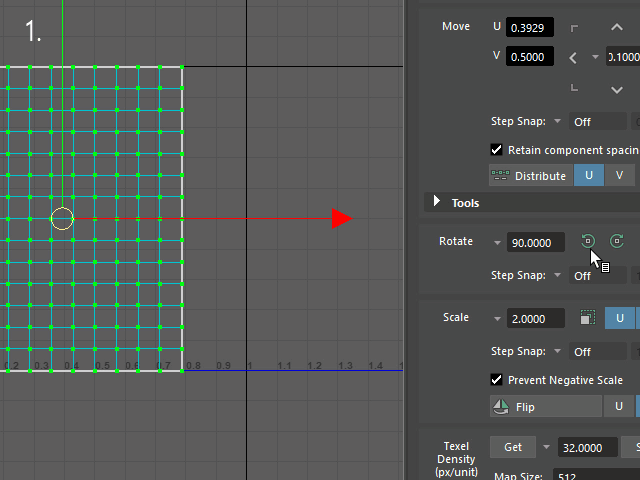This screenshot has width=640, height=480.
Task: Uncheck Retain component spacing
Action: [x=497, y=150]
